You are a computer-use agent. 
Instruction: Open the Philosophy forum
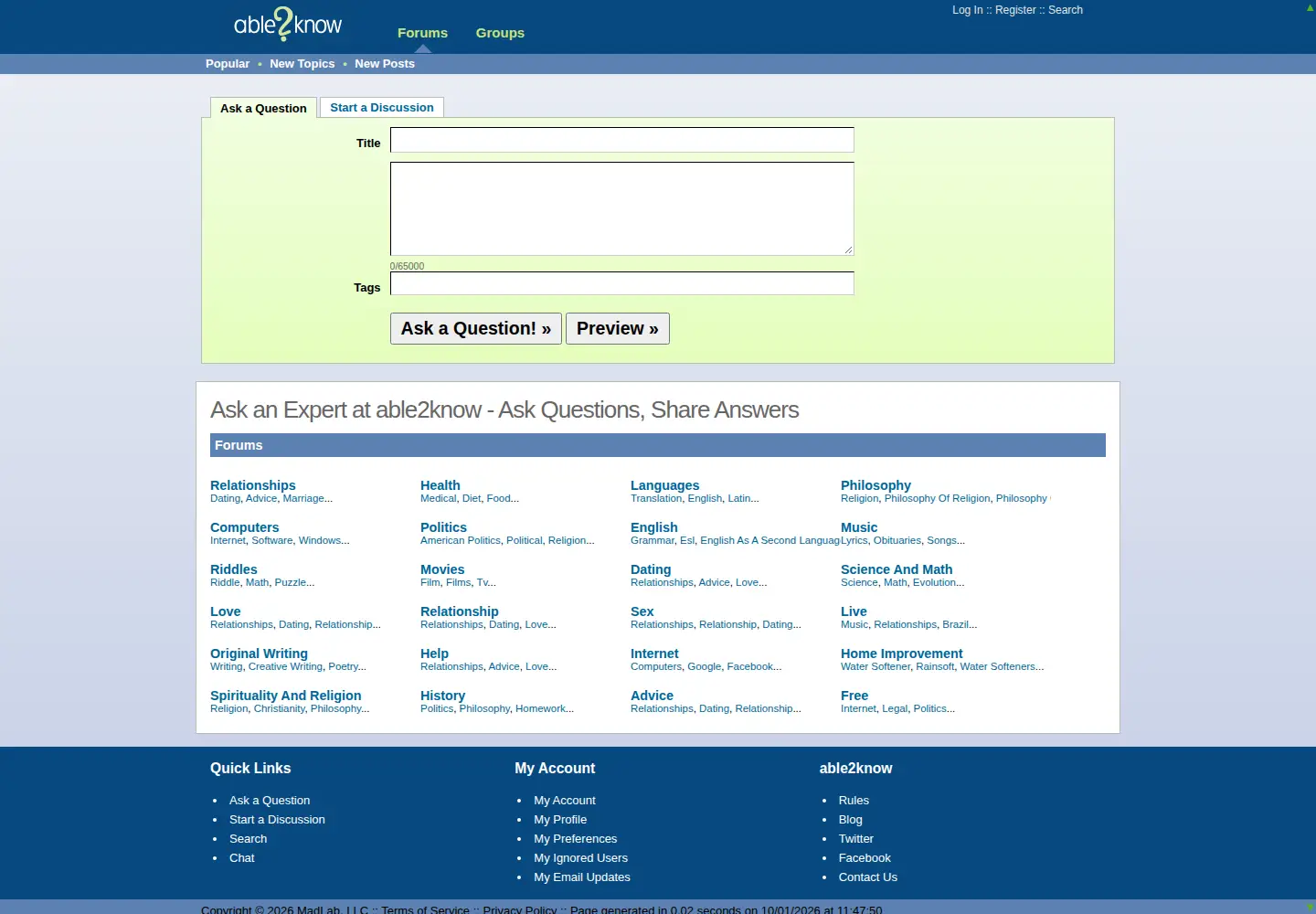tap(876, 485)
